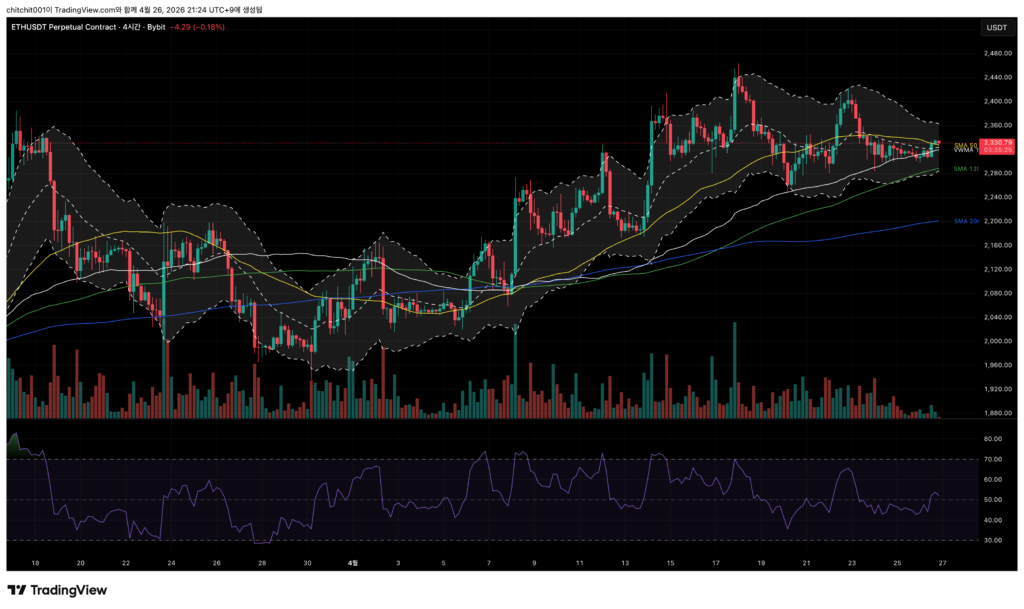This screenshot has height=609, width=1024.
Task: Click the red -4.29 (-0.18%) change value
Action: point(198,27)
